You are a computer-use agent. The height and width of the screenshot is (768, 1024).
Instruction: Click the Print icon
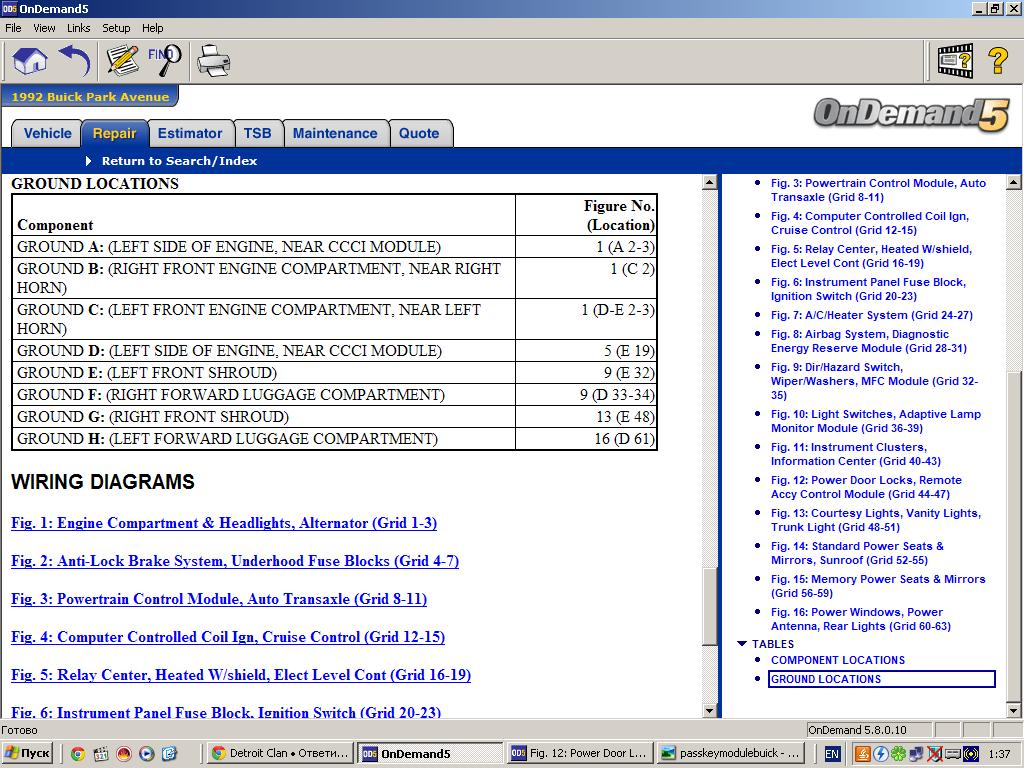point(213,61)
